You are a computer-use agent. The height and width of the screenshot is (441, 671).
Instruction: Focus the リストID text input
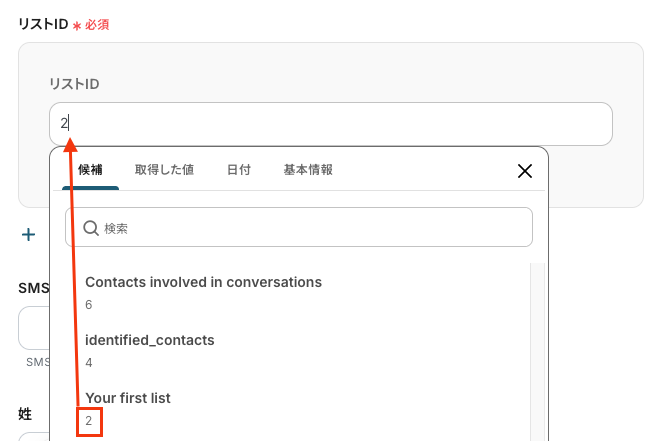330,124
